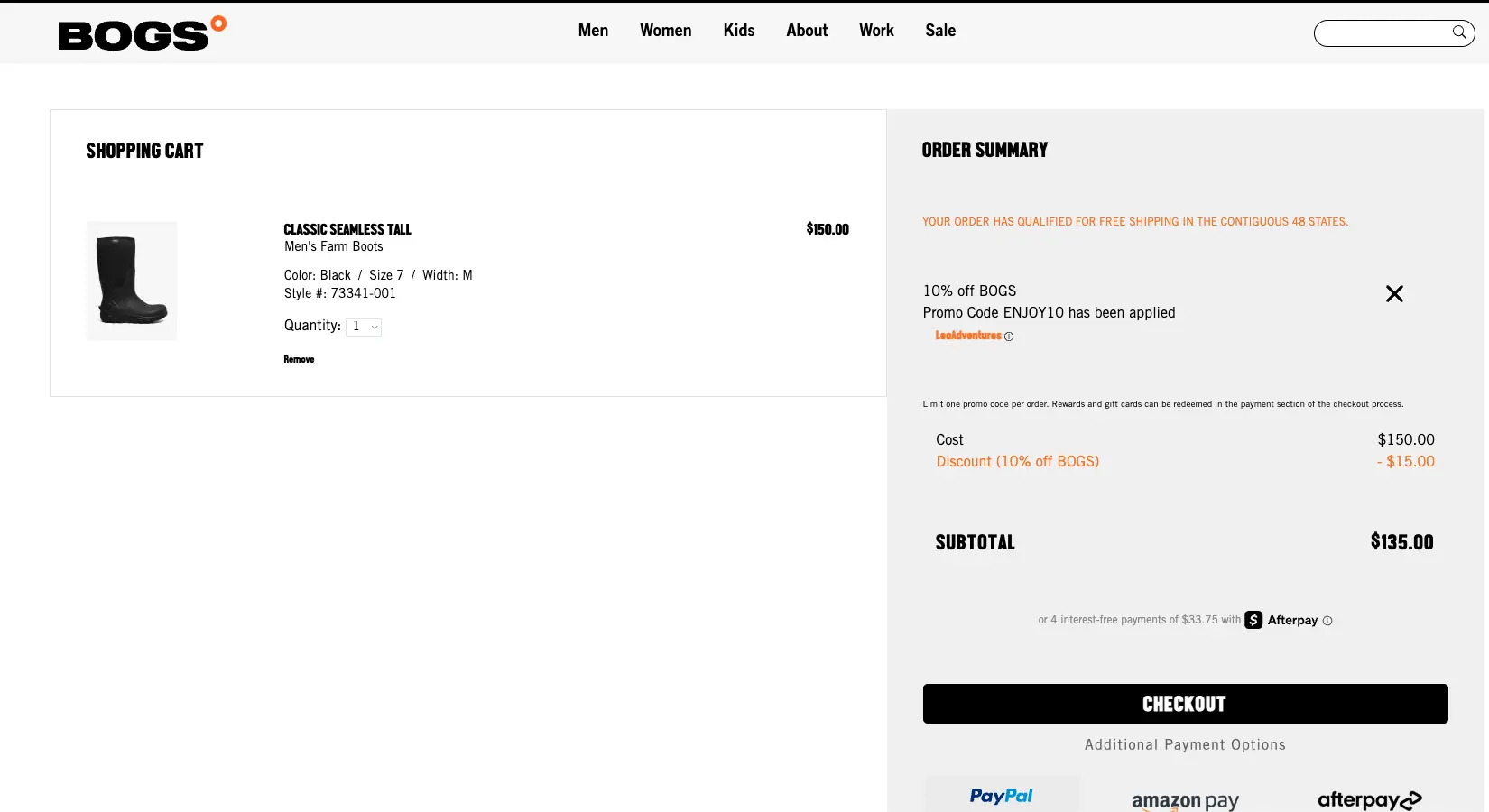Viewport: 1489px width, 812px height.
Task: Click the black boot thumbnail
Action: (x=132, y=281)
